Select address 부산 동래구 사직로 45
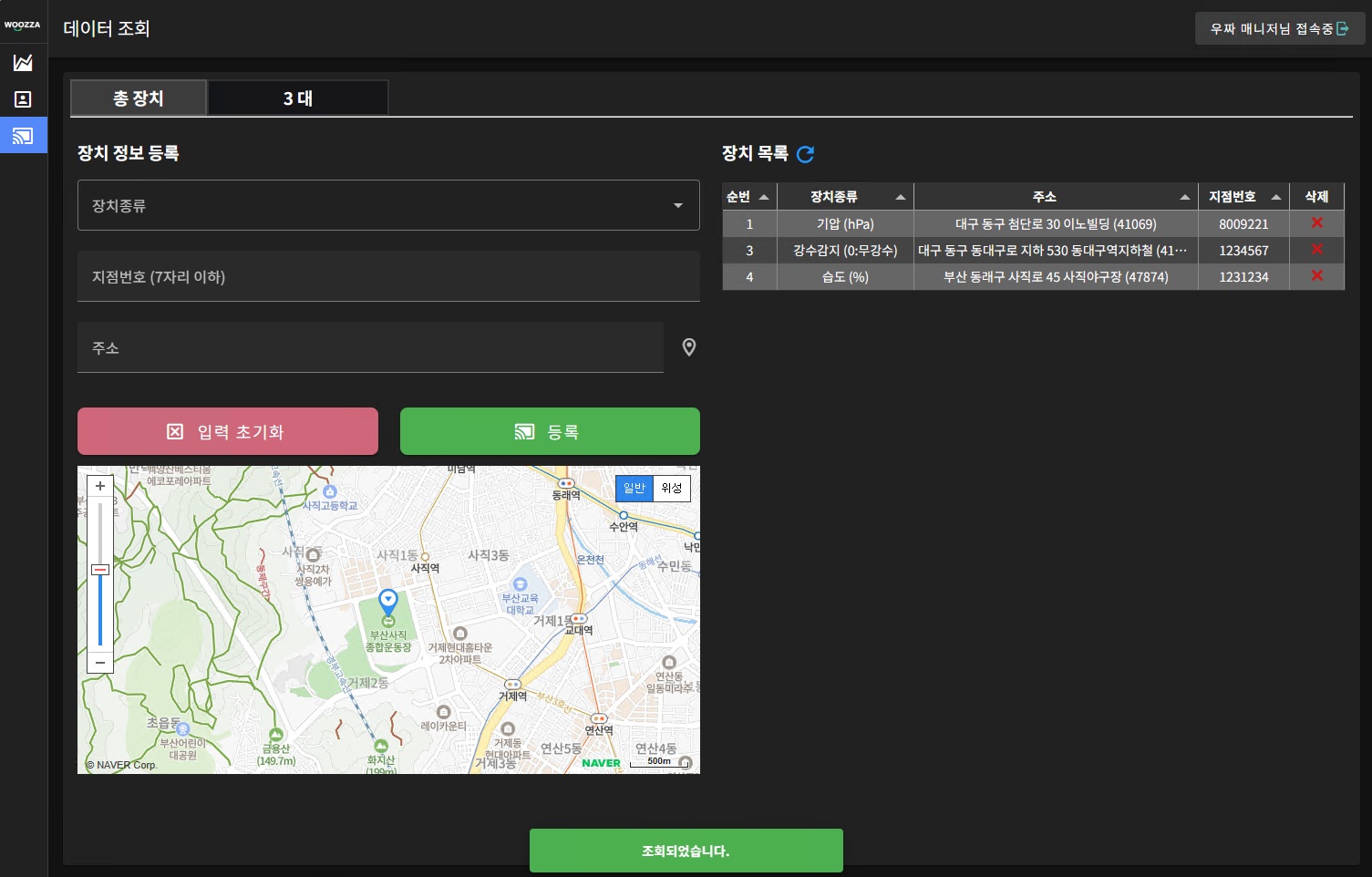This screenshot has width=1372, height=877. pos(1056,277)
